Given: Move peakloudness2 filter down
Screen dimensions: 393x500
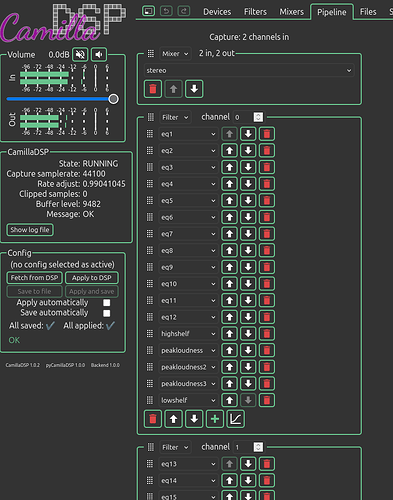Looking at the screenshot, I should [248, 367].
